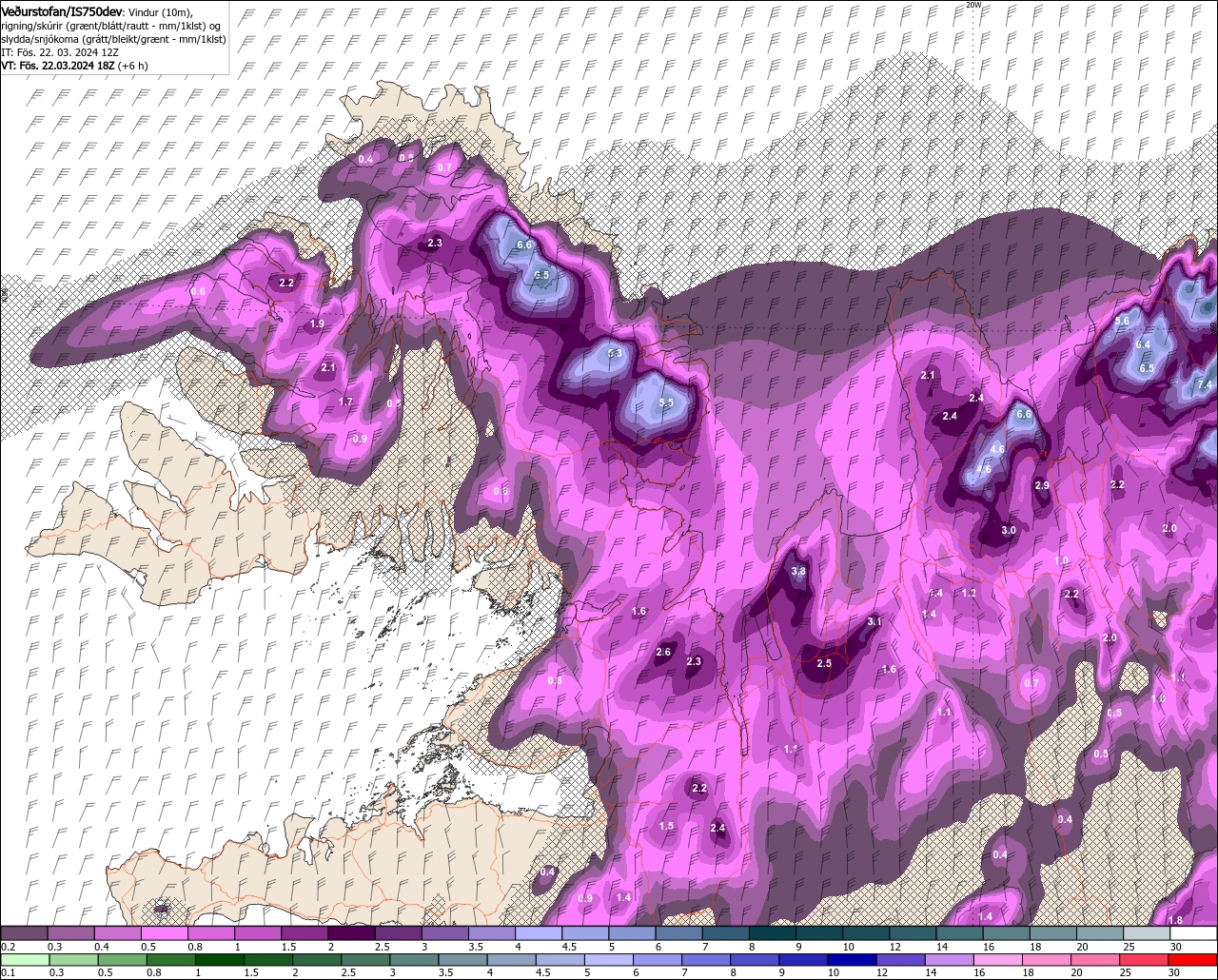Click the 1.5 precipitation value on the map
The image size is (1218, 980).
point(666,827)
